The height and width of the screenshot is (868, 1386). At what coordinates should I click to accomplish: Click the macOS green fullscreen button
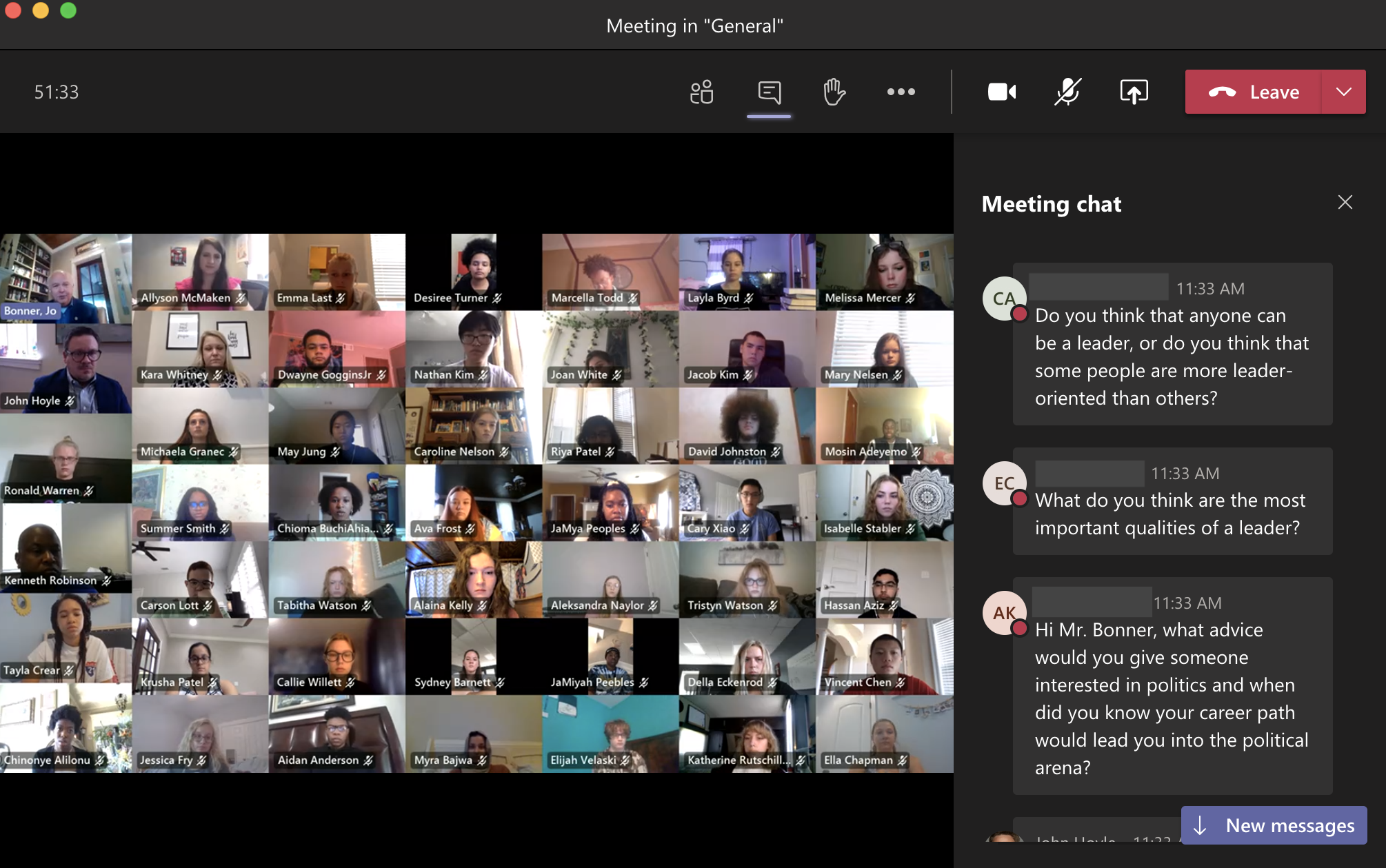(68, 10)
